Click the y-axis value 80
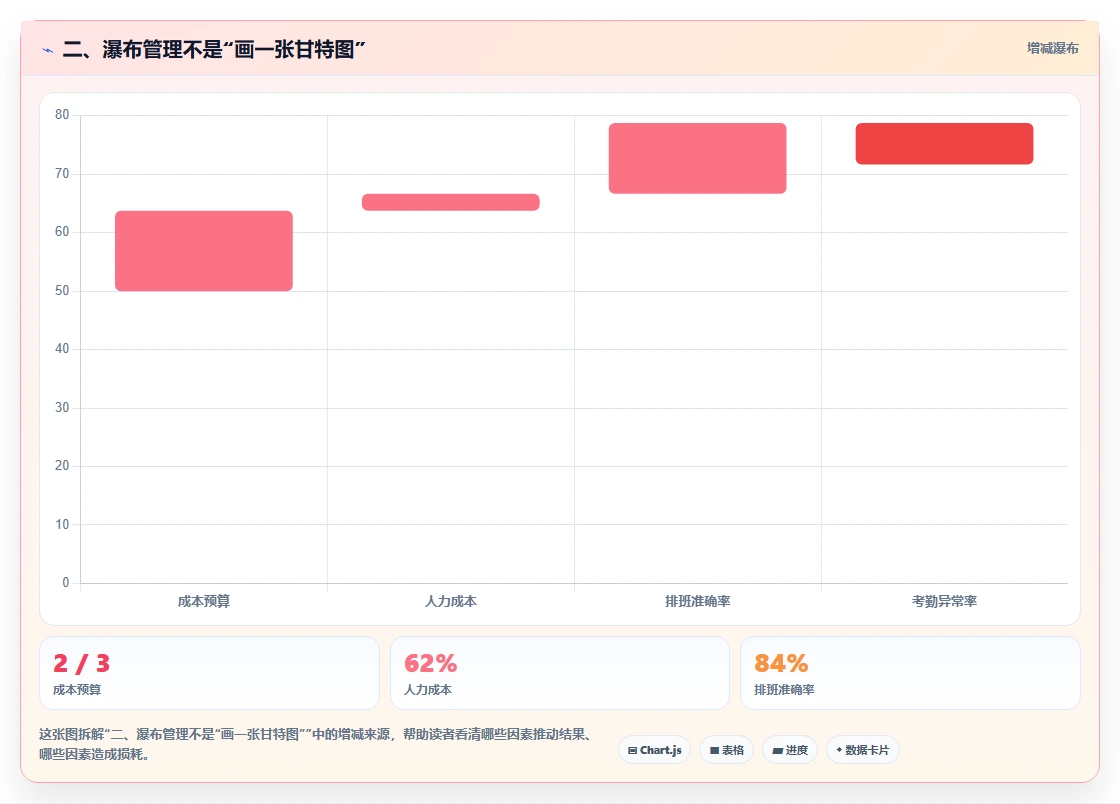Image resolution: width=1120 pixels, height=804 pixels. (62, 114)
